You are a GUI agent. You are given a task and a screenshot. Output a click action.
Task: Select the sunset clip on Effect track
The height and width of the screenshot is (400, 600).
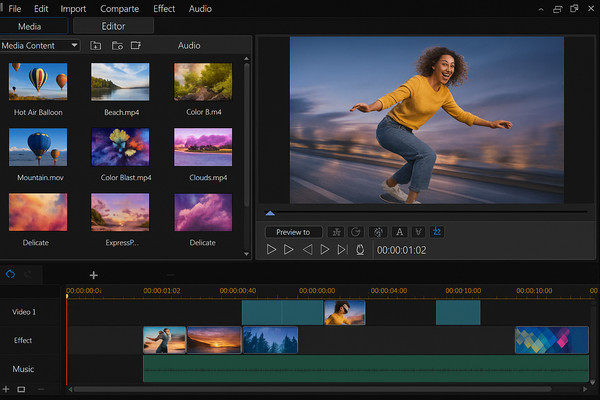(x=214, y=340)
